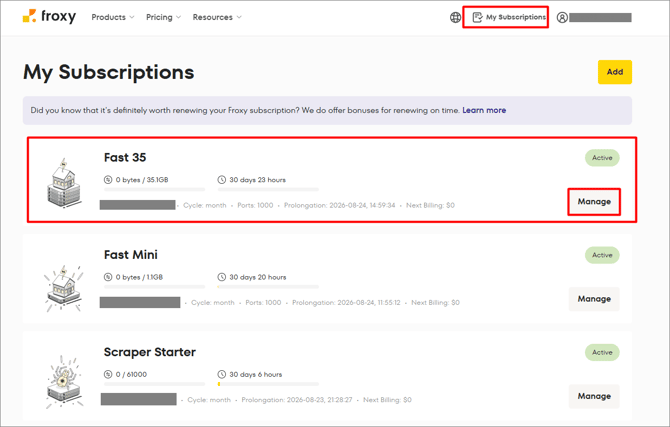
Task: Click the text 30 days 20 hours
Action: tap(258, 277)
